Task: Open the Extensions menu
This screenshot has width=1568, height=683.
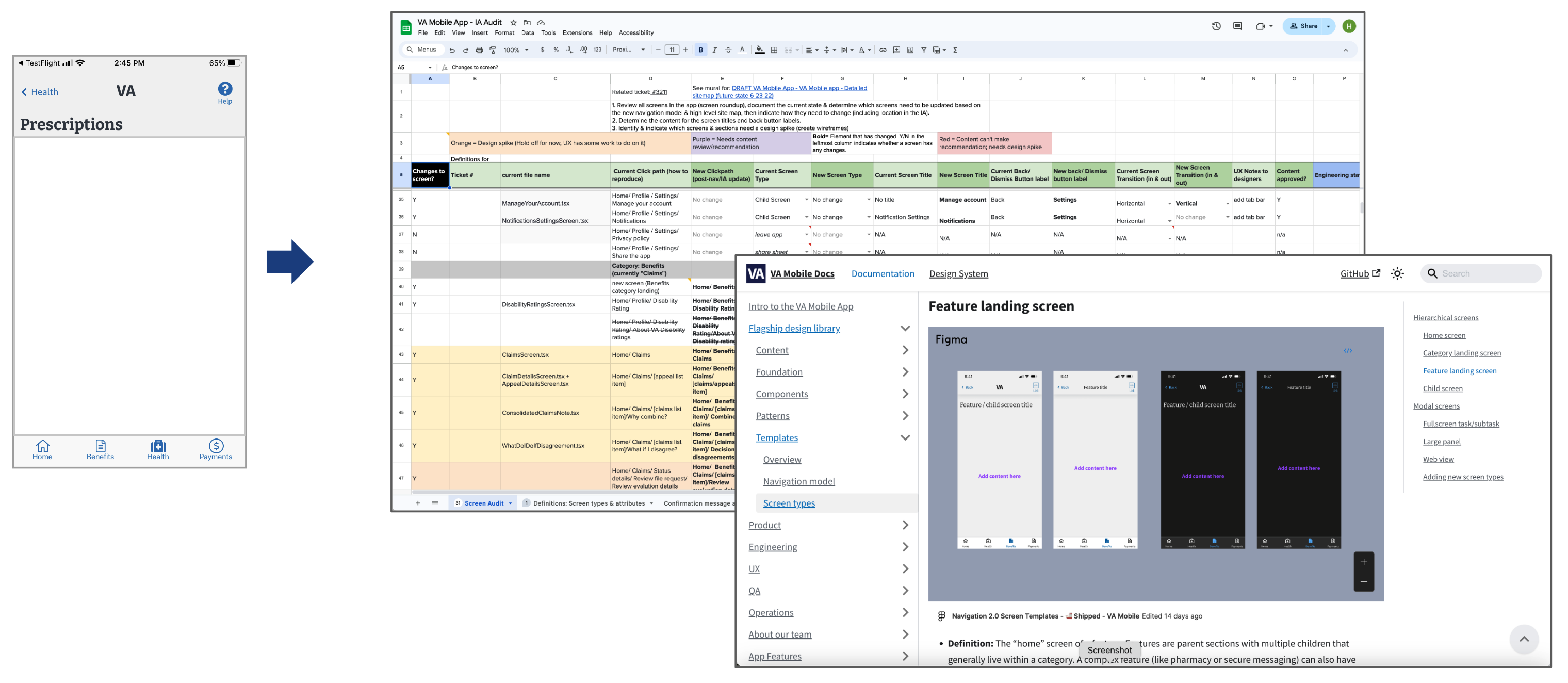Action: tap(577, 33)
